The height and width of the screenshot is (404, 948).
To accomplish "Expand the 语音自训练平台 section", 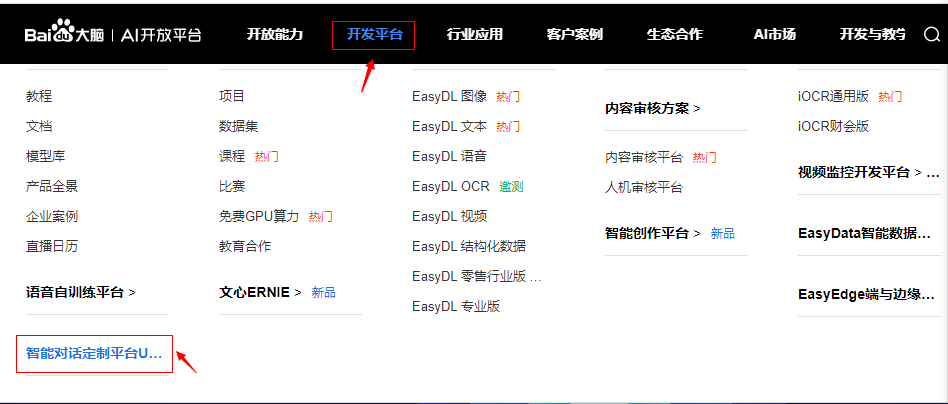I will 81,293.
